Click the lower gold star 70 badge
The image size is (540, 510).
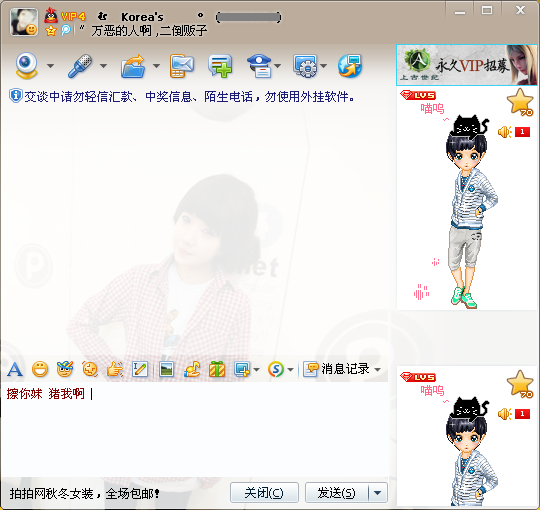pos(520,384)
